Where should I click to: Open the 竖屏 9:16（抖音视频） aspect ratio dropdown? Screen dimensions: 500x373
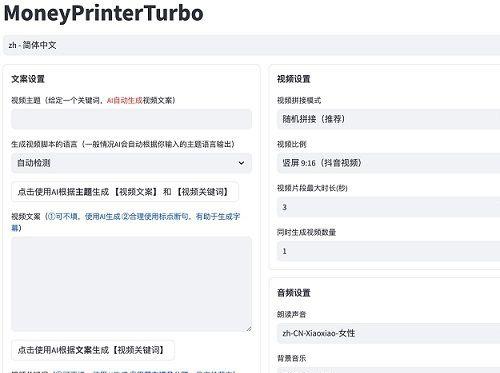[388, 163]
